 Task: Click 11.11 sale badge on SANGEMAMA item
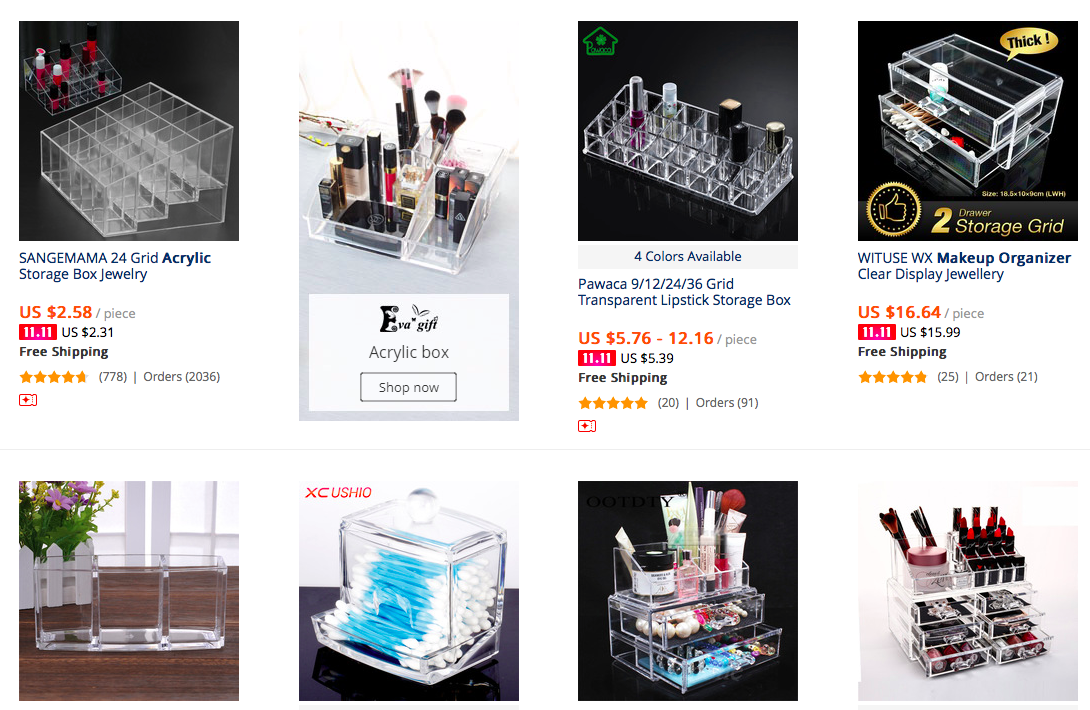coord(38,332)
